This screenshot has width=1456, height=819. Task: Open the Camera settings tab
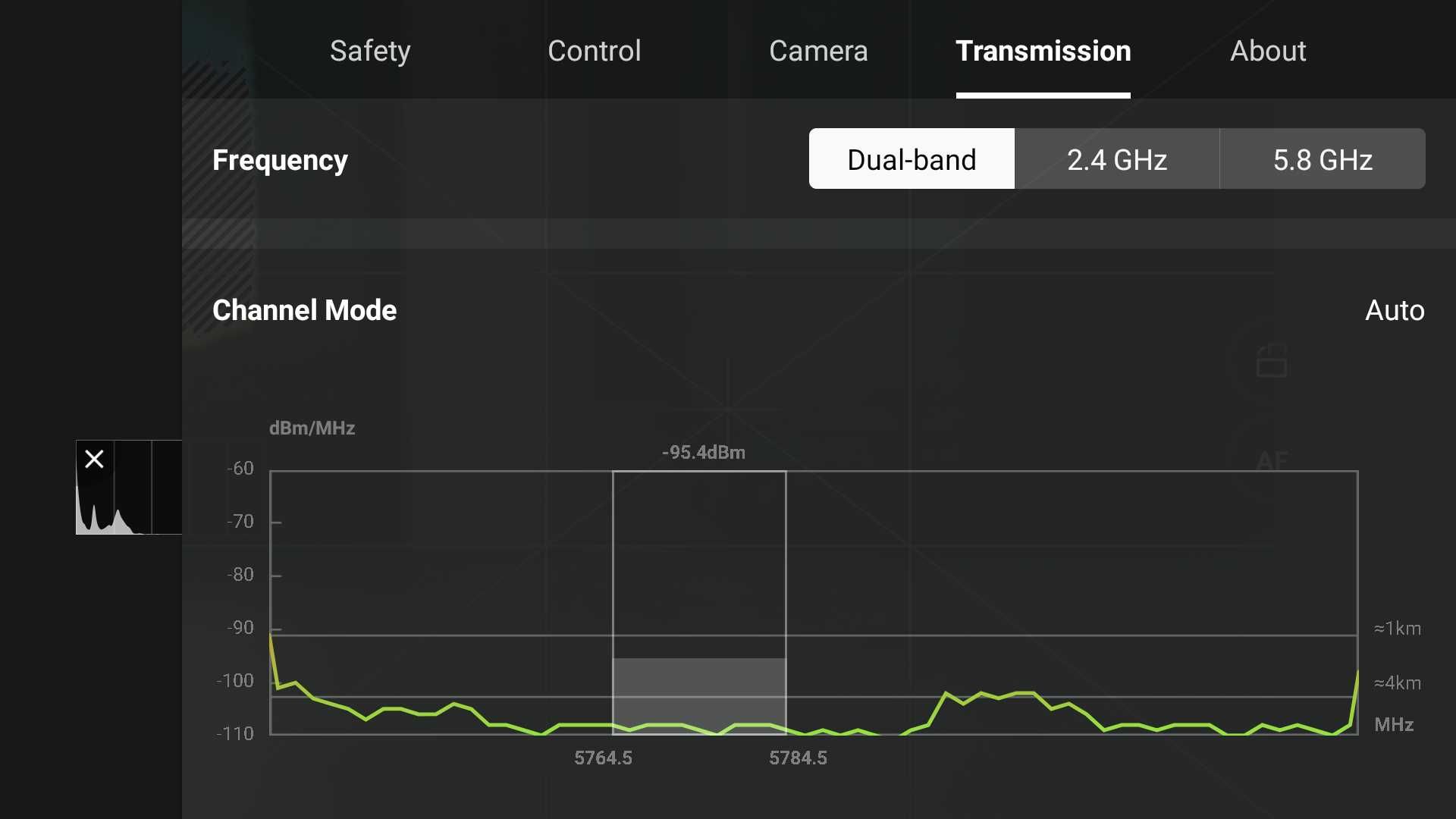819,50
